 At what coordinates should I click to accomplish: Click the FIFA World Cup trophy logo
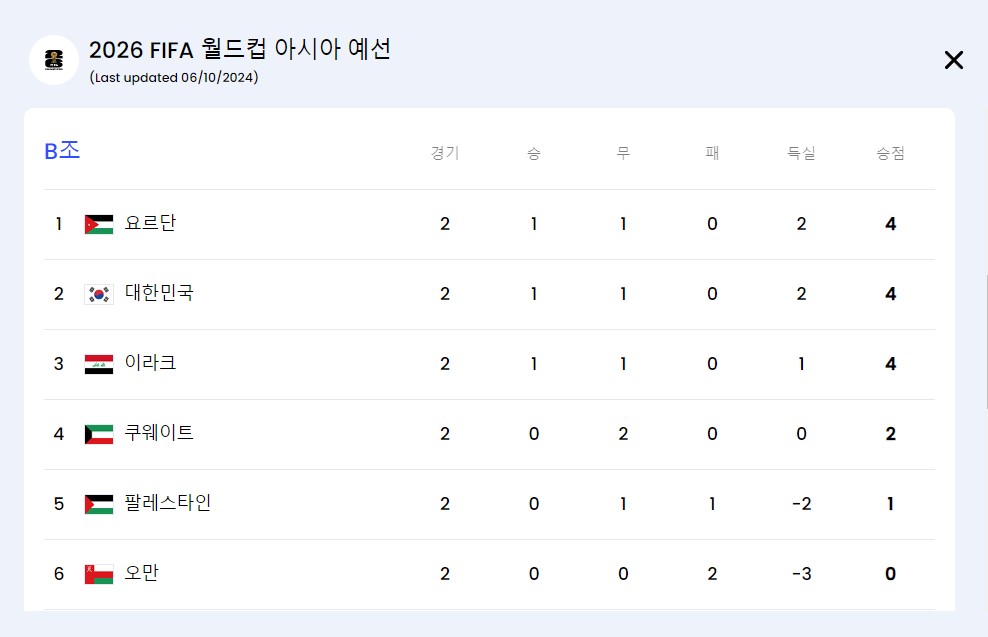click(54, 60)
